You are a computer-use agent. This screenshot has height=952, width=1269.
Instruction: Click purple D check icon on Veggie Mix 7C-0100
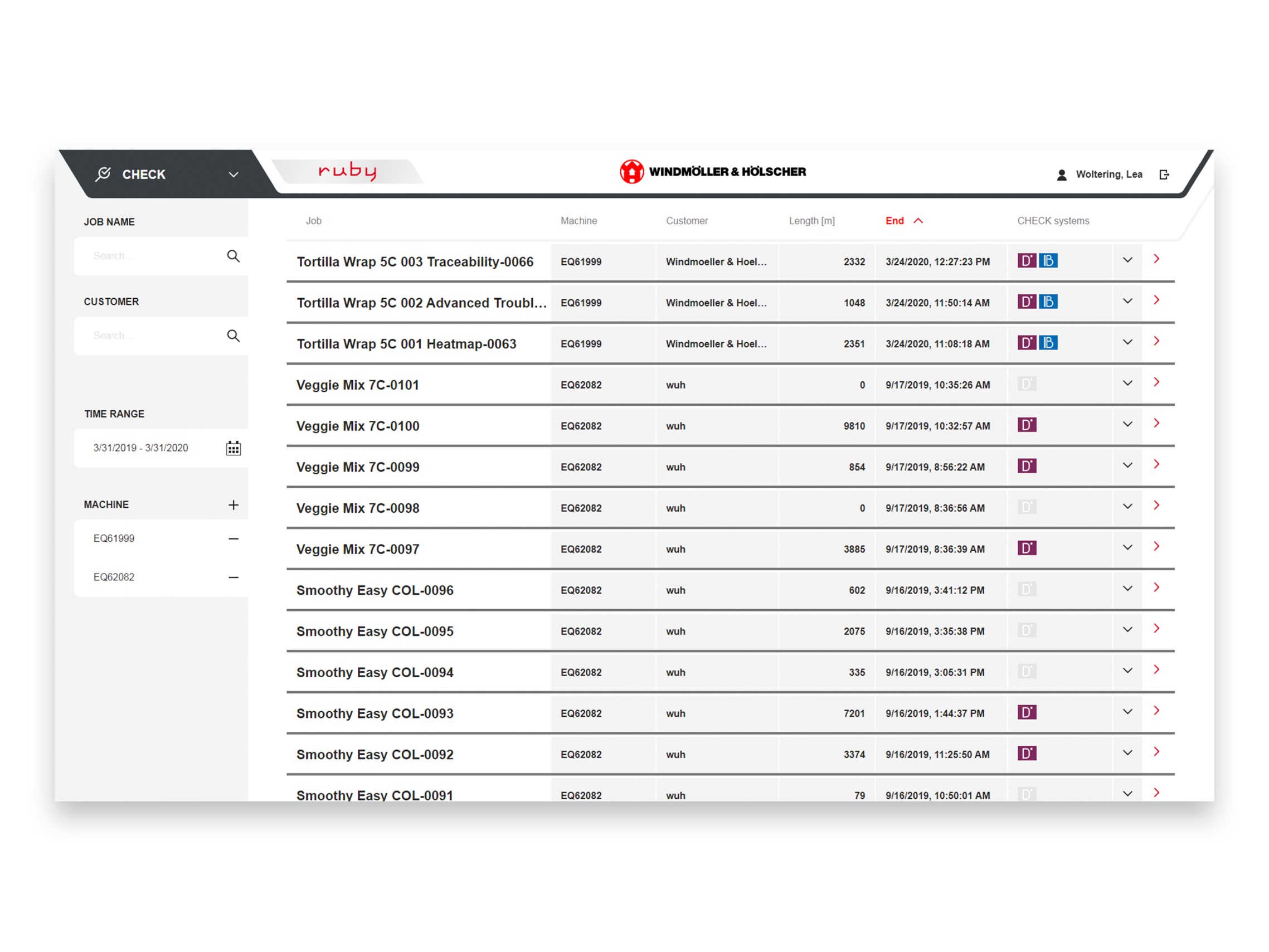pos(1027,425)
